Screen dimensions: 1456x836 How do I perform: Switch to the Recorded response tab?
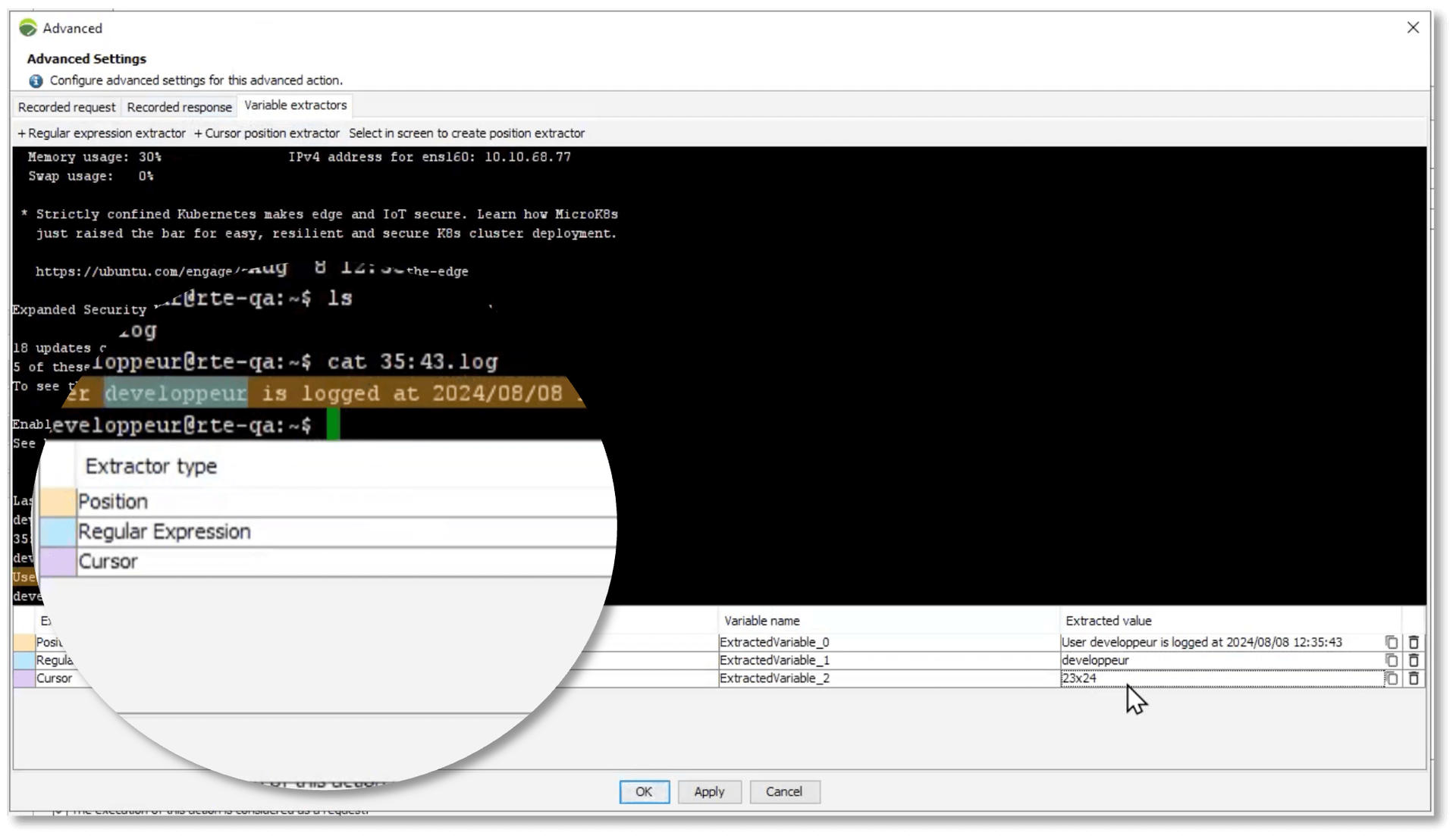click(x=179, y=107)
